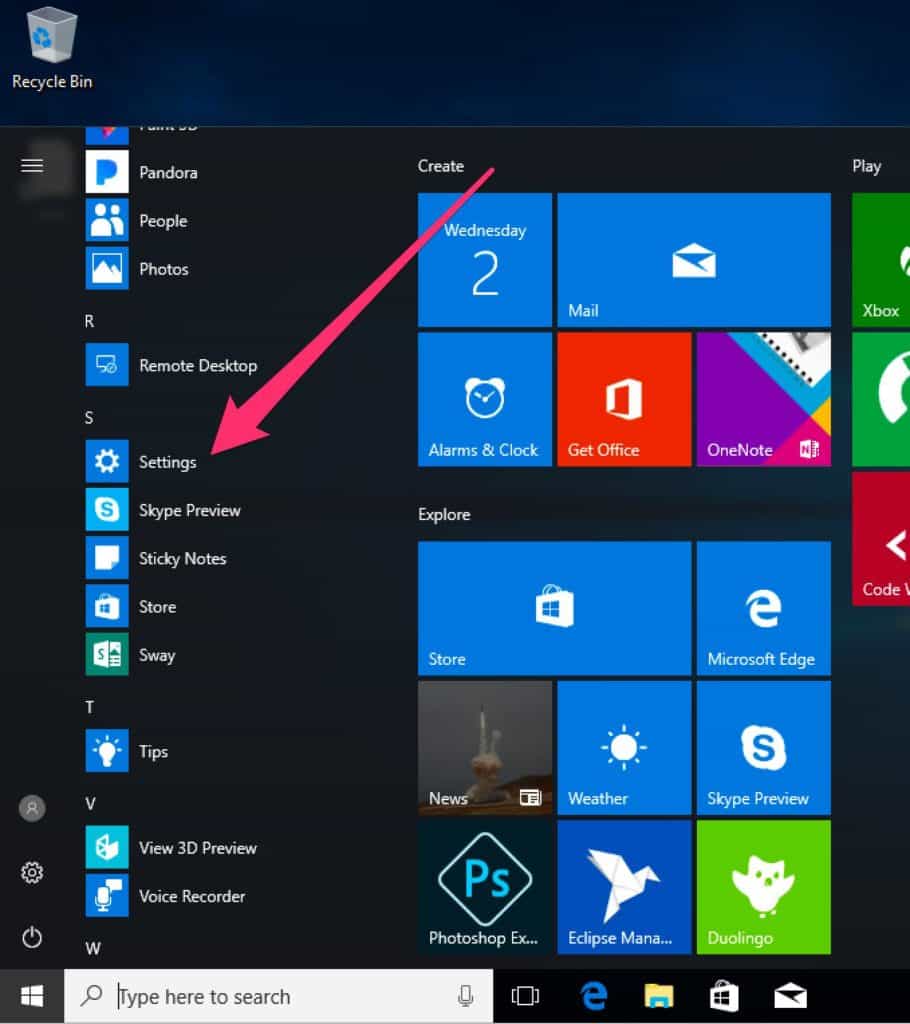Image resolution: width=910 pixels, height=1024 pixels.
Task: Open the Duolingo tile
Action: click(x=764, y=887)
